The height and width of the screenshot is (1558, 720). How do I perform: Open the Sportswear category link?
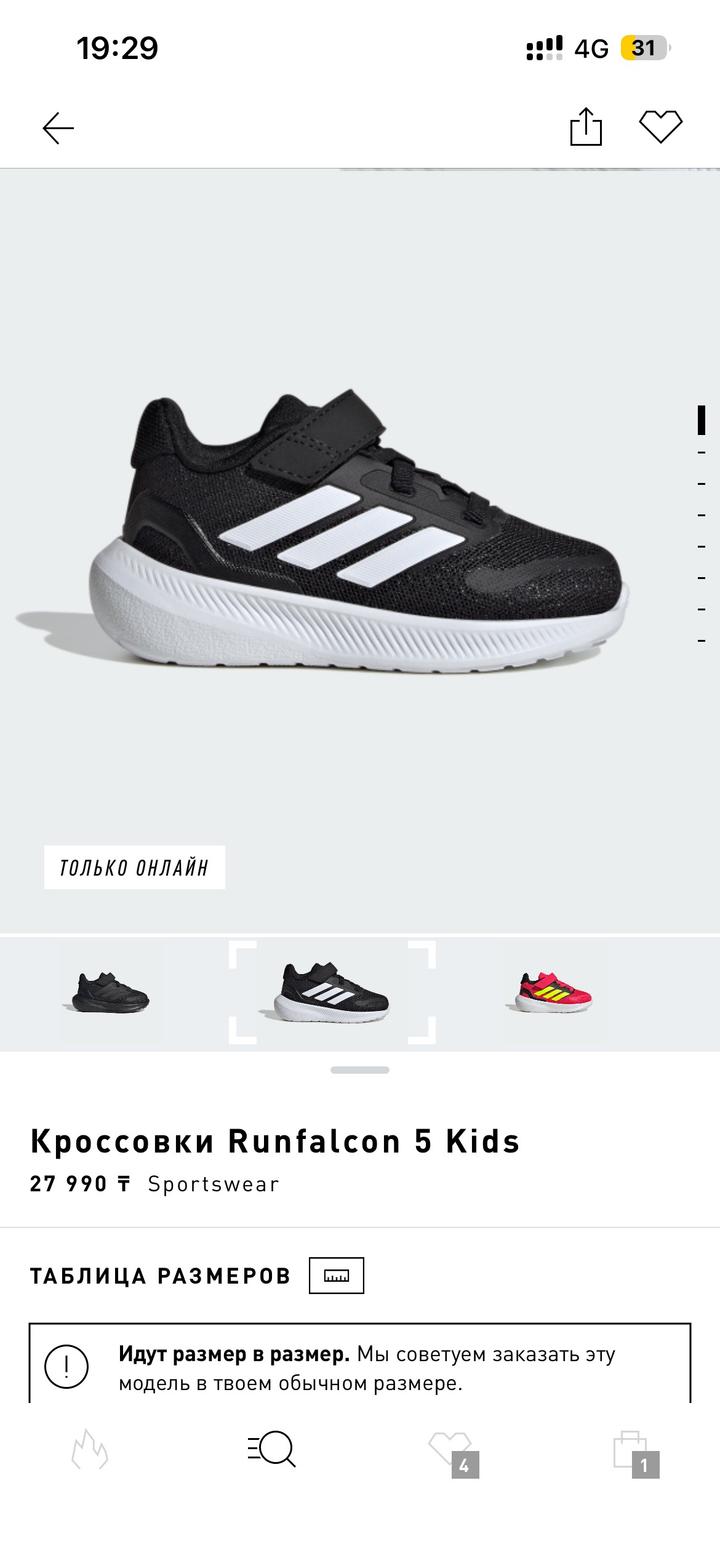213,1184
